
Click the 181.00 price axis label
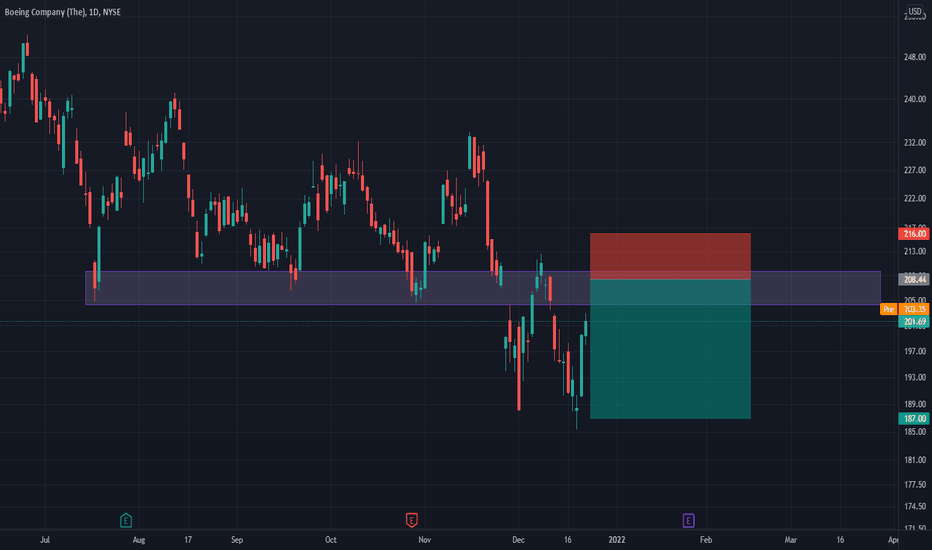pos(915,460)
